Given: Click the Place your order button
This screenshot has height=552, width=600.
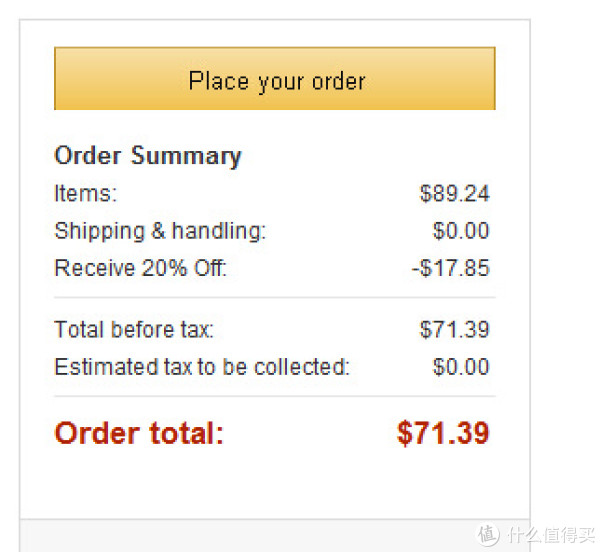Looking at the screenshot, I should coord(275,78).
